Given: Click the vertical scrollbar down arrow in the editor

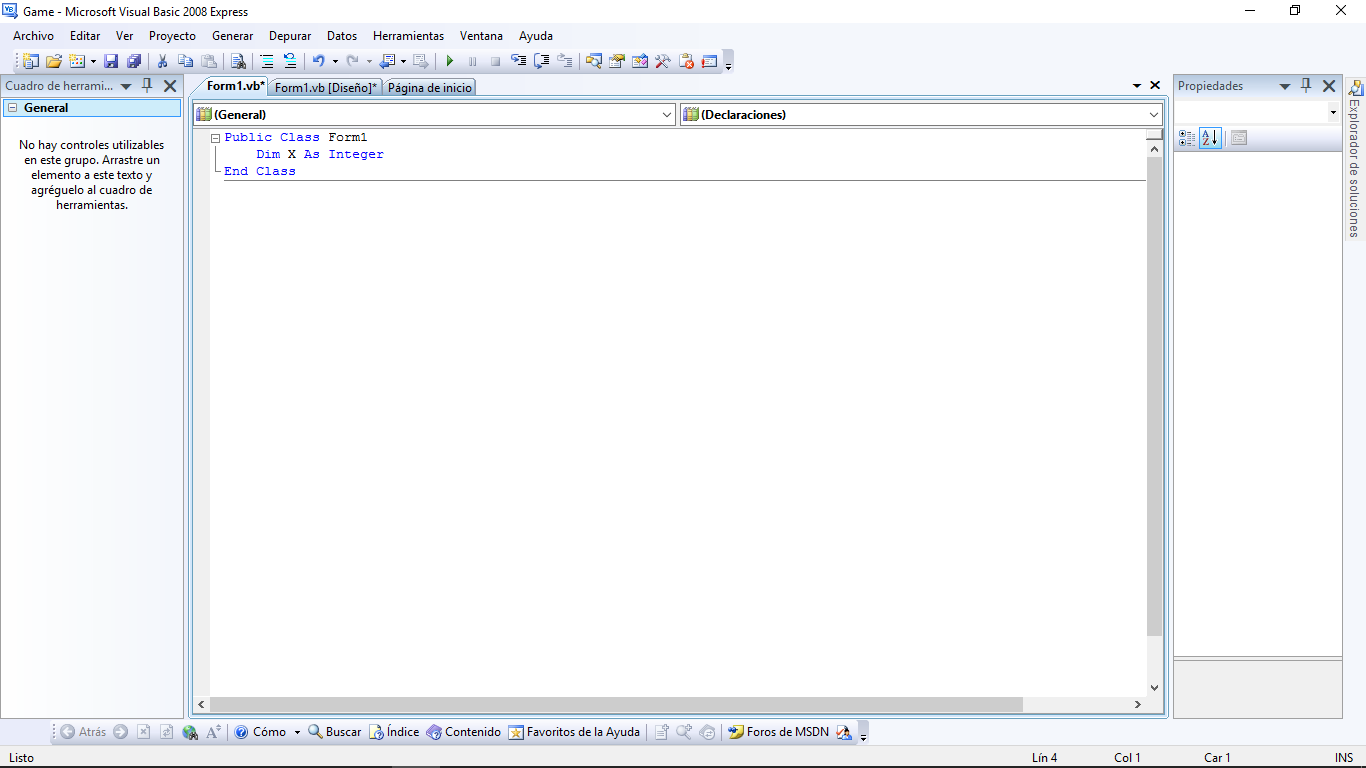Looking at the screenshot, I should pos(1155,688).
